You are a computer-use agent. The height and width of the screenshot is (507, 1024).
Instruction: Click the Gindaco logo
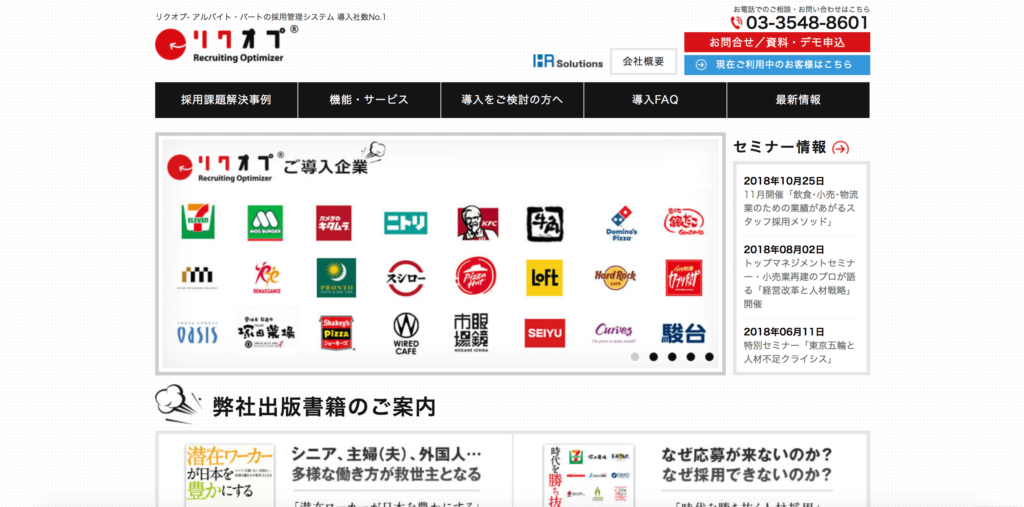(684, 223)
